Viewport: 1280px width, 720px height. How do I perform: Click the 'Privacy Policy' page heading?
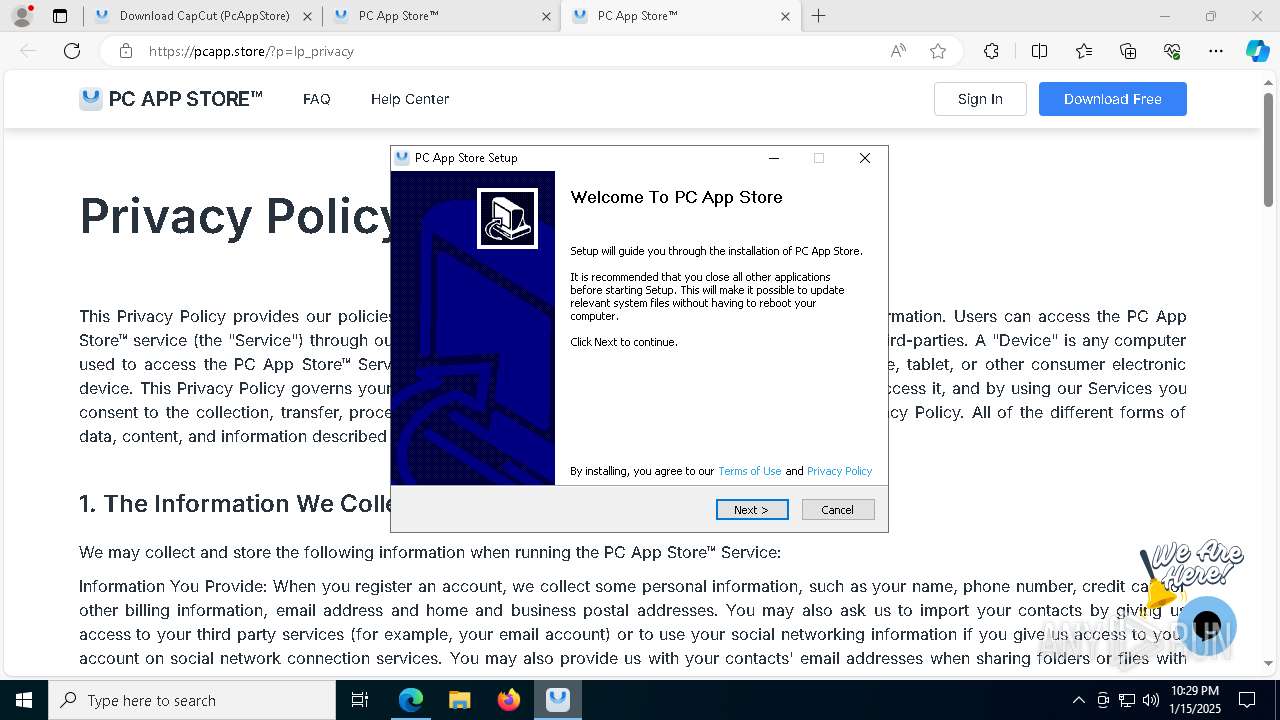tap(238, 215)
